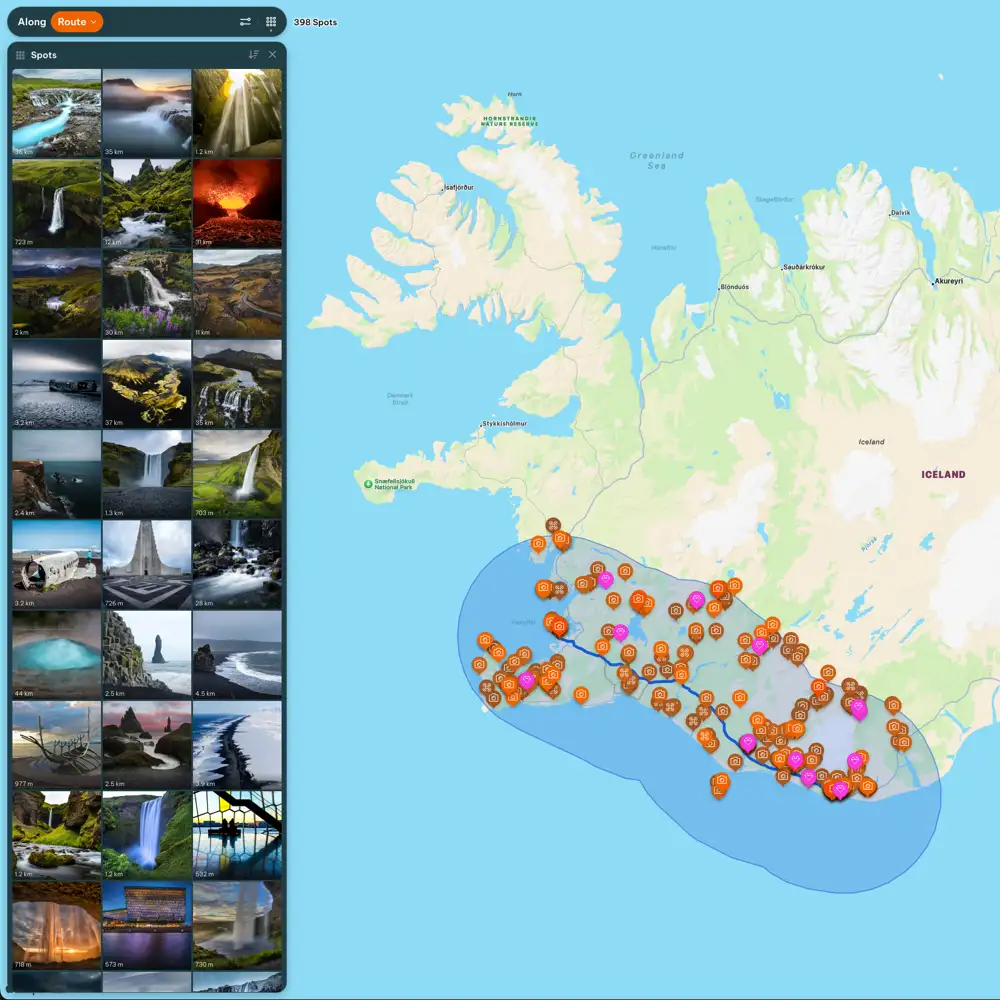
Task: Select the southernmost pink heart marker on coast
Action: [x=840, y=790]
